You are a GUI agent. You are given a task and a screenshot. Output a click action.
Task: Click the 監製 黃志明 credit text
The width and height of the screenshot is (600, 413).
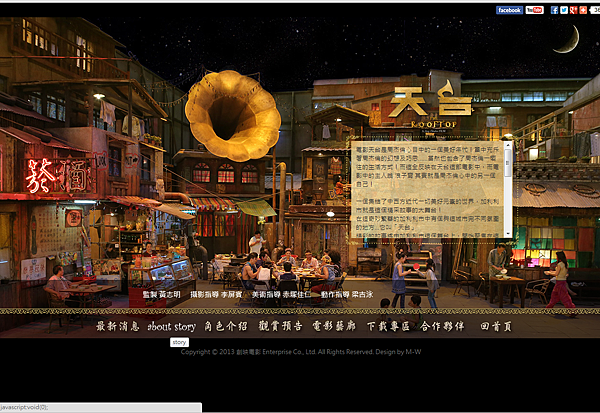pyautogui.click(x=161, y=295)
